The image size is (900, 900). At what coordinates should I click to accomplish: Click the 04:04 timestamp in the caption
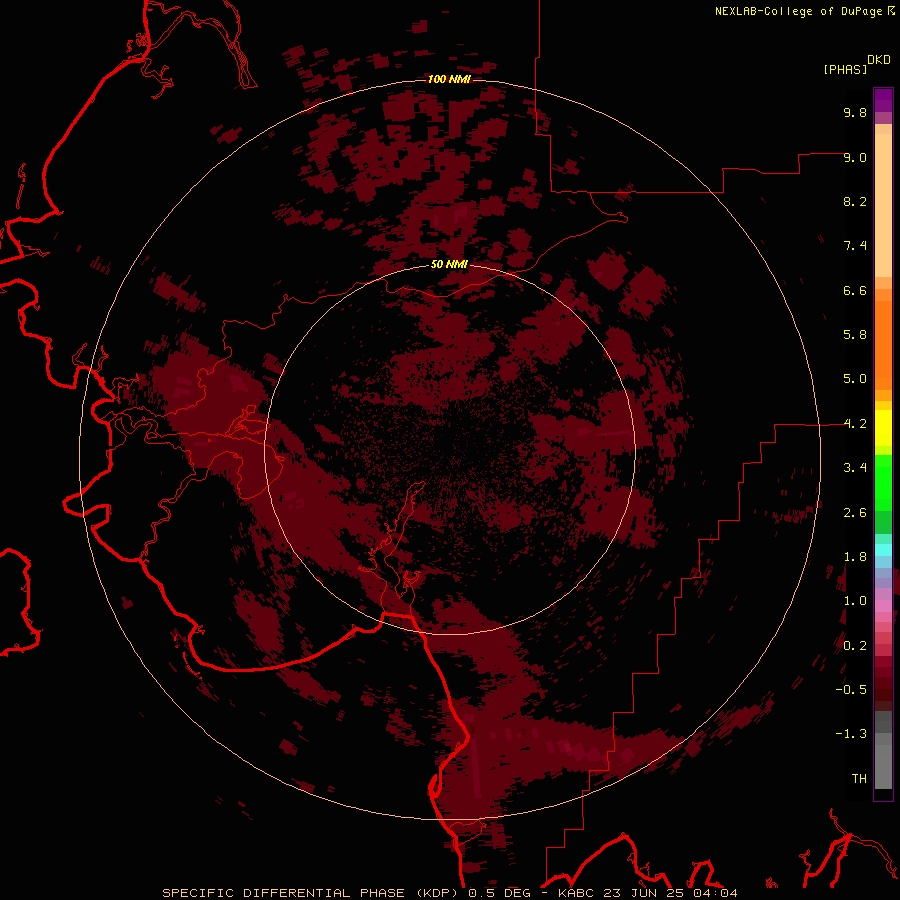pyautogui.click(x=715, y=893)
